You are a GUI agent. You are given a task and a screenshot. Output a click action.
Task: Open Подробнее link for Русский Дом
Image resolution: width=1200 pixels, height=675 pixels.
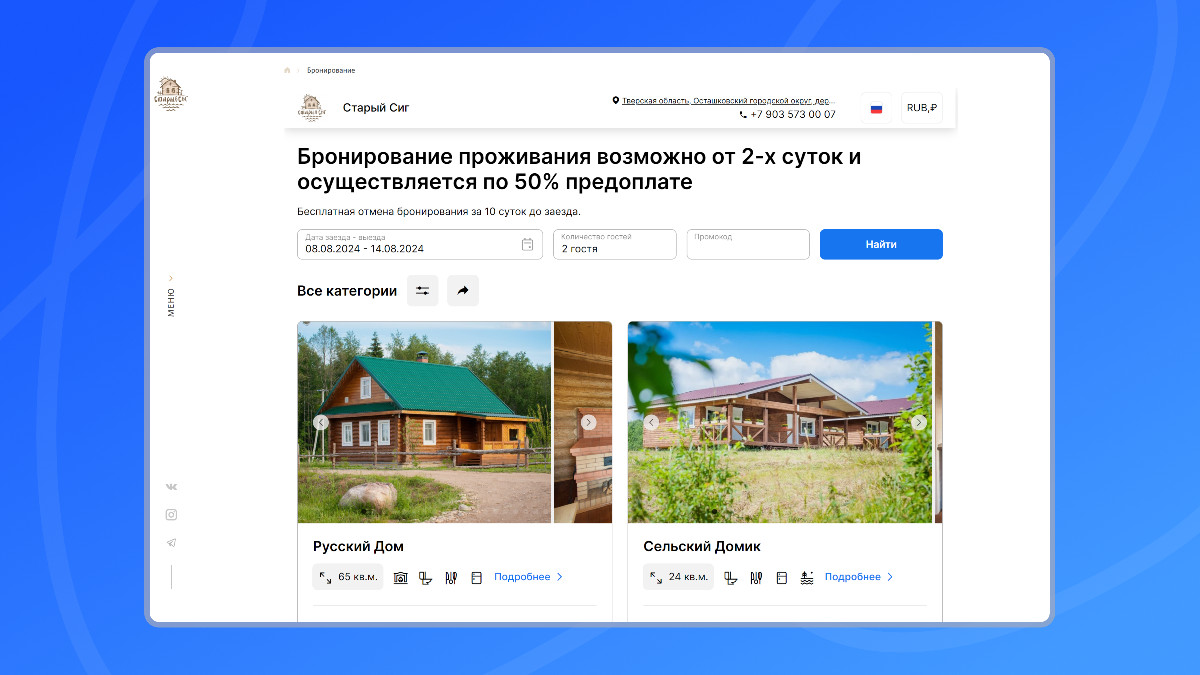point(529,577)
